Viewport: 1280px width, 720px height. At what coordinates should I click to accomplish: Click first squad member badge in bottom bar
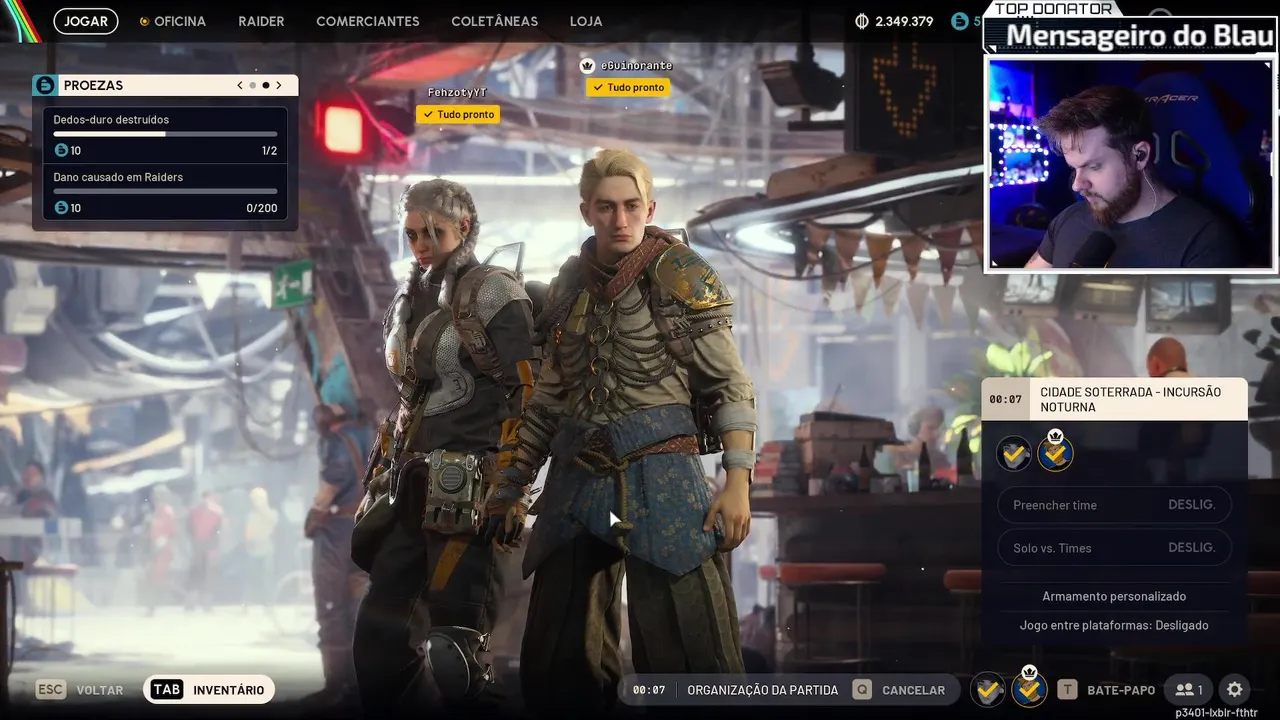pyautogui.click(x=988, y=689)
